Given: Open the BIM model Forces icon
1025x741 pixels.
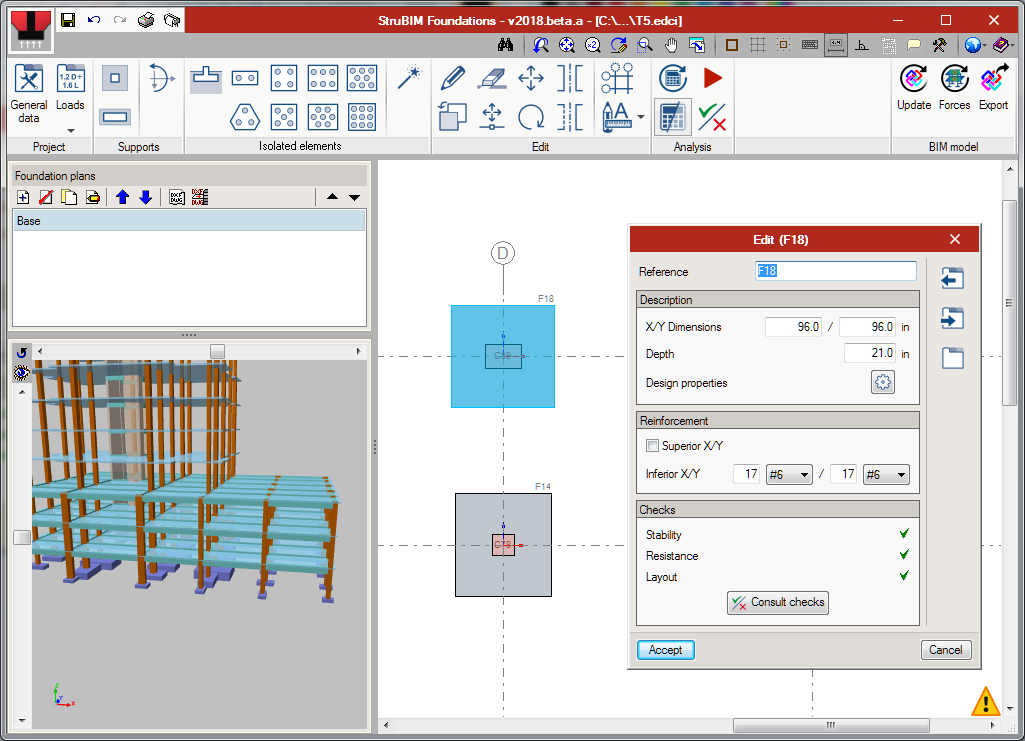Looking at the screenshot, I should click(x=954, y=88).
